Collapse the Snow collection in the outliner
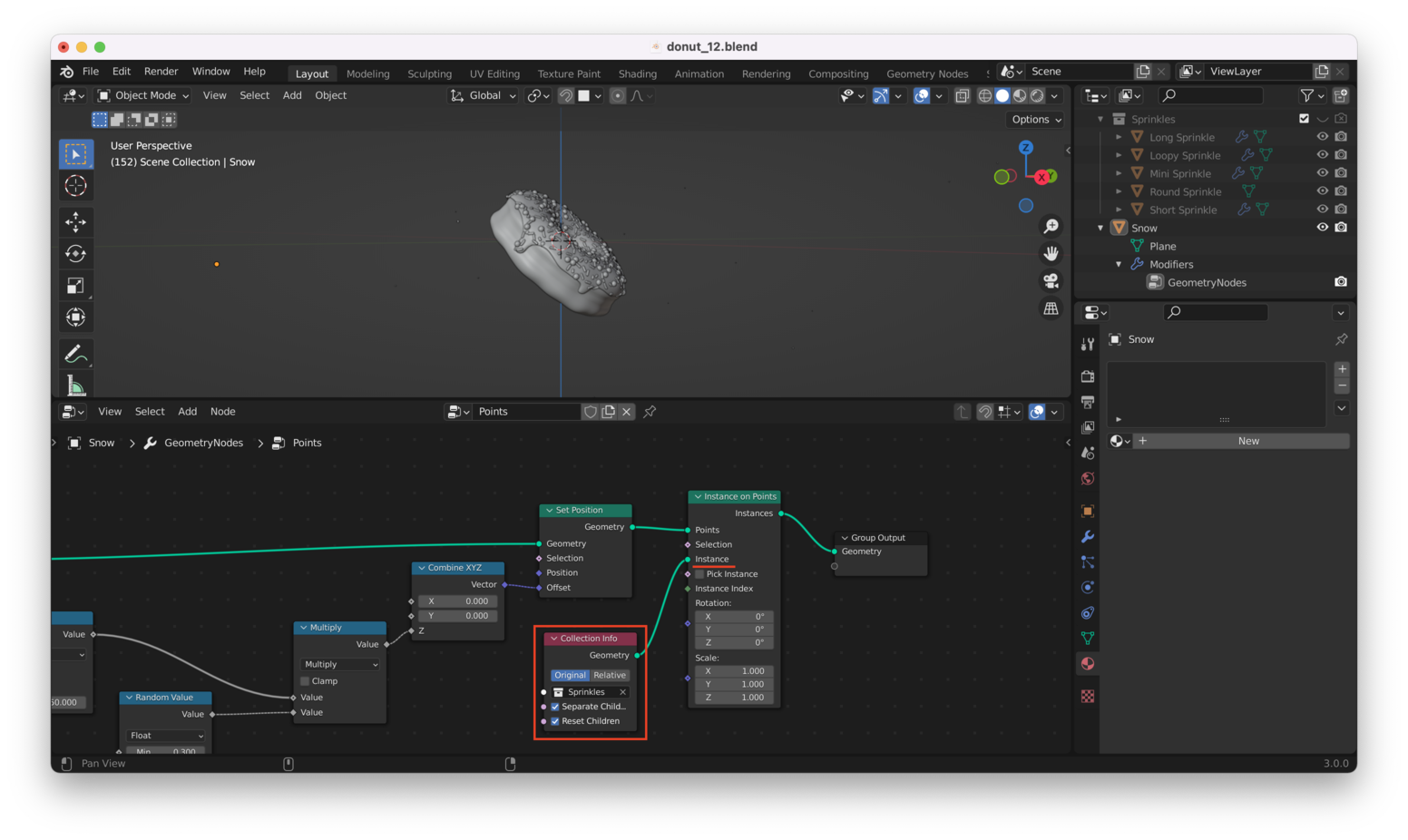Screen dimensions: 1408x840 (x=1100, y=227)
